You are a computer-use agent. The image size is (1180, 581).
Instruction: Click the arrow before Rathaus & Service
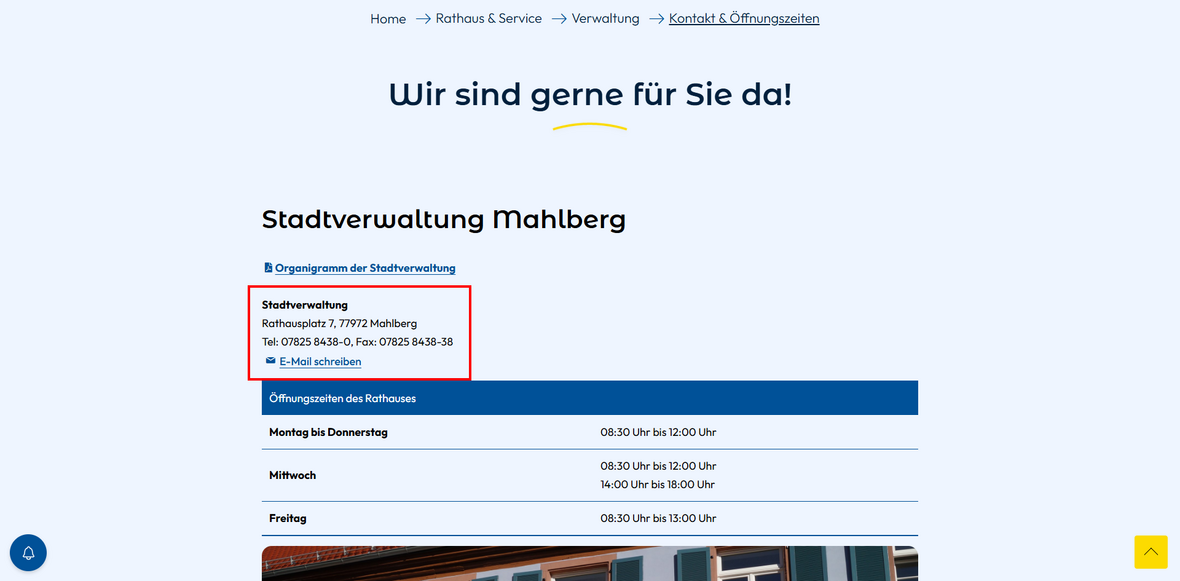pyautogui.click(x=423, y=19)
